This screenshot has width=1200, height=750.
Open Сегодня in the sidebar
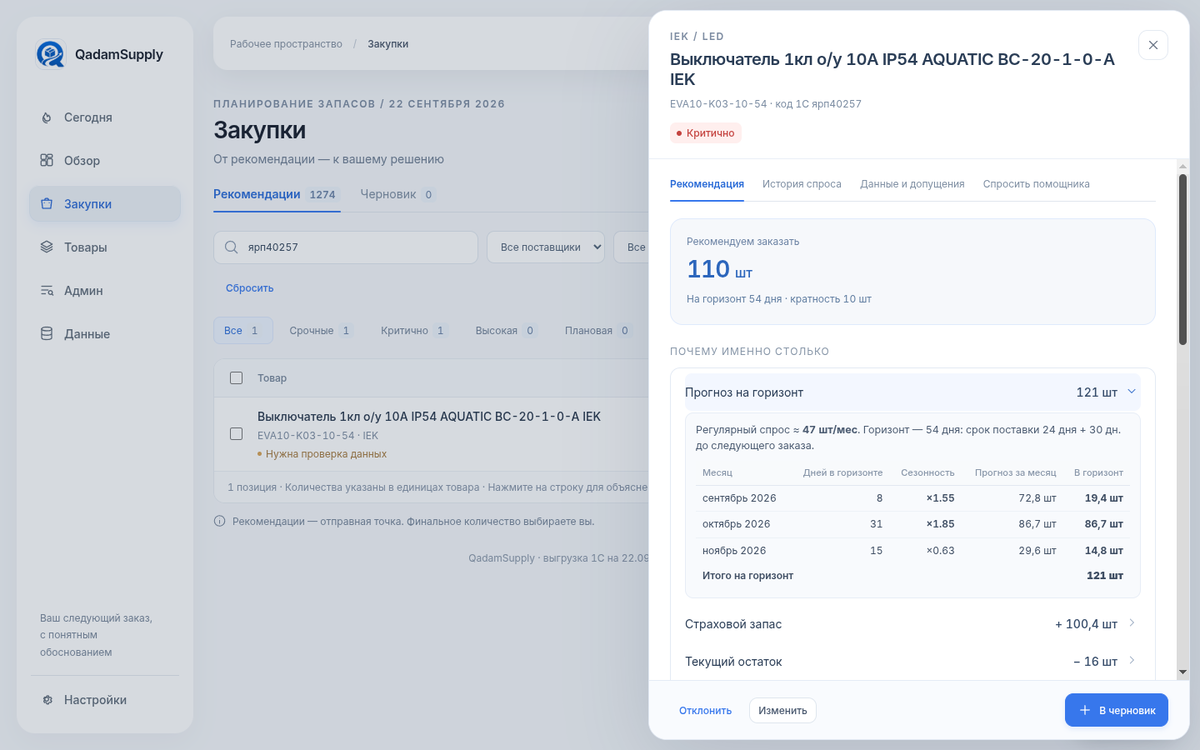[105, 117]
